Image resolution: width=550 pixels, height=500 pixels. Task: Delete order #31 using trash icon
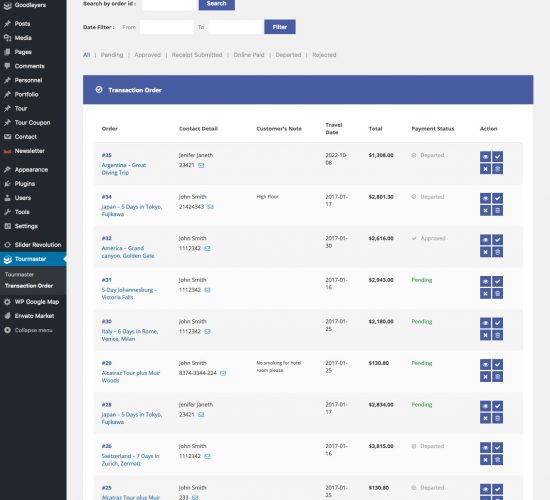[497, 293]
